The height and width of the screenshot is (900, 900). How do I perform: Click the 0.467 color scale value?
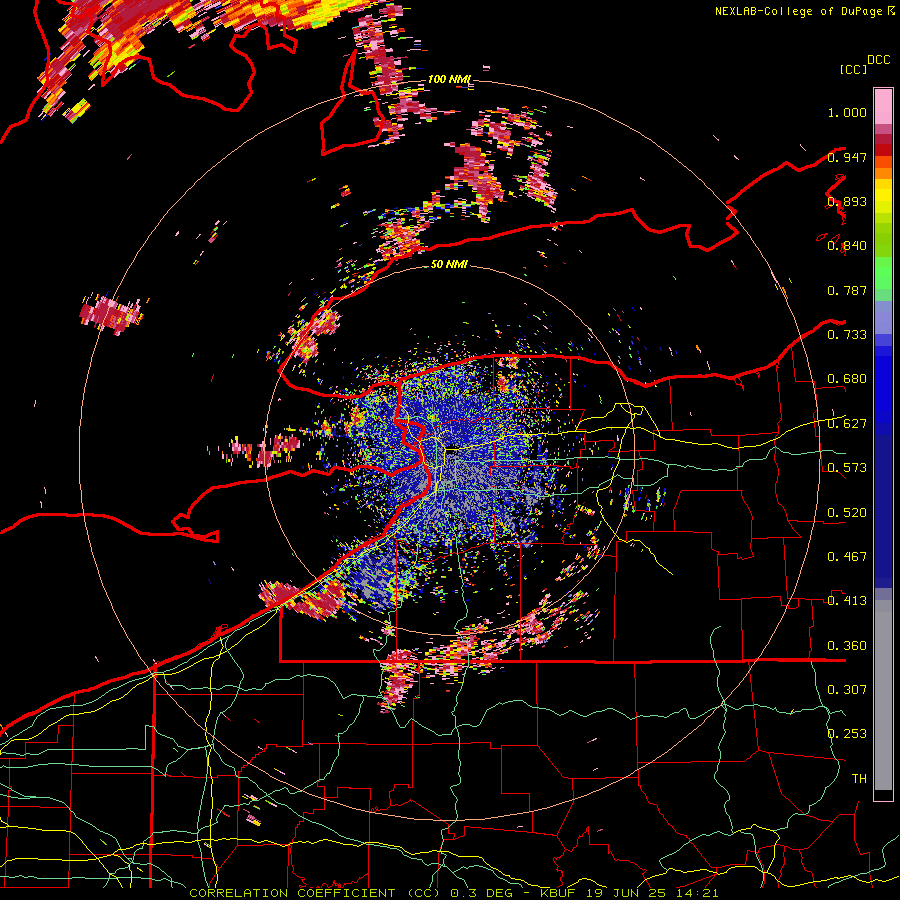(x=847, y=556)
